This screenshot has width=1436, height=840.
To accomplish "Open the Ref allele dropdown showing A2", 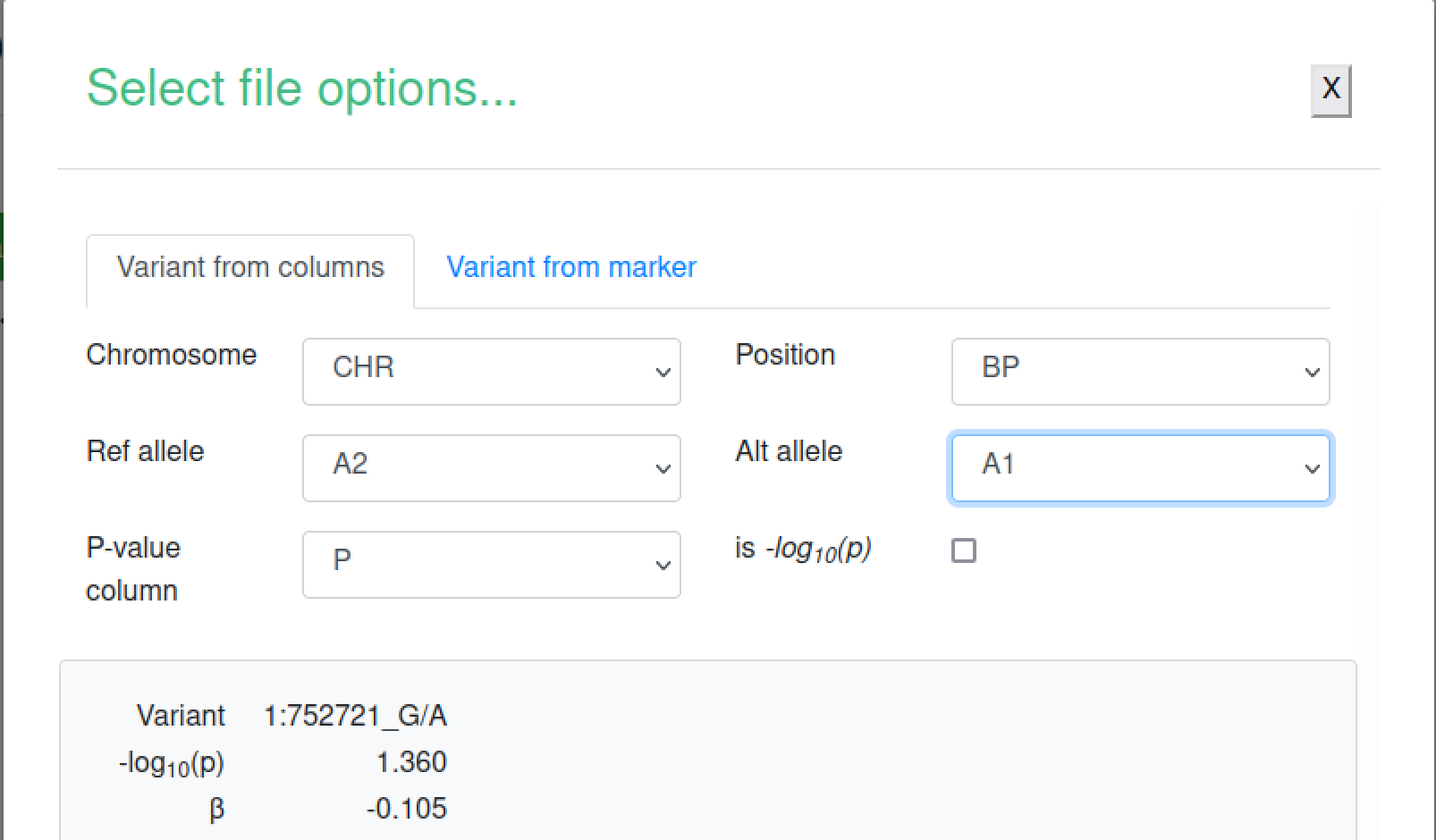I will point(491,467).
